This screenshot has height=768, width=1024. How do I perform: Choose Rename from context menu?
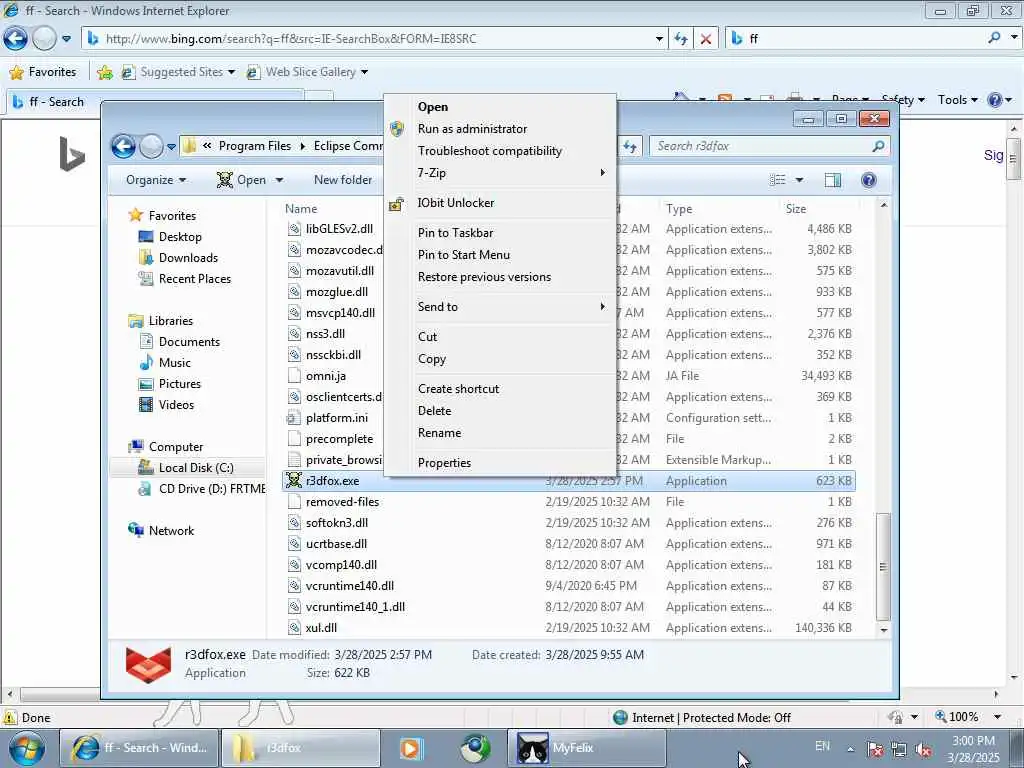439,433
